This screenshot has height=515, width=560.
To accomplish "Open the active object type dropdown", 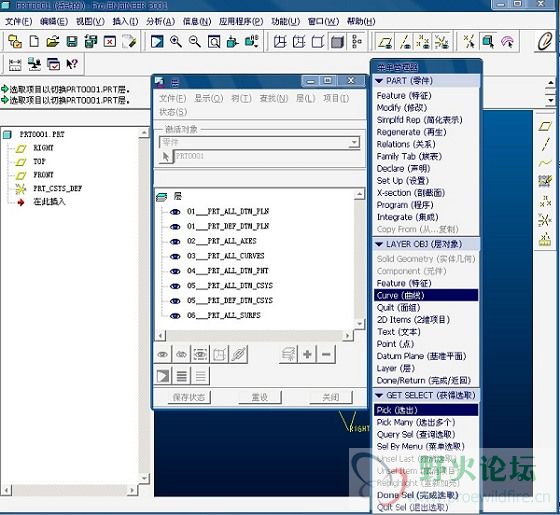I will coord(354,142).
